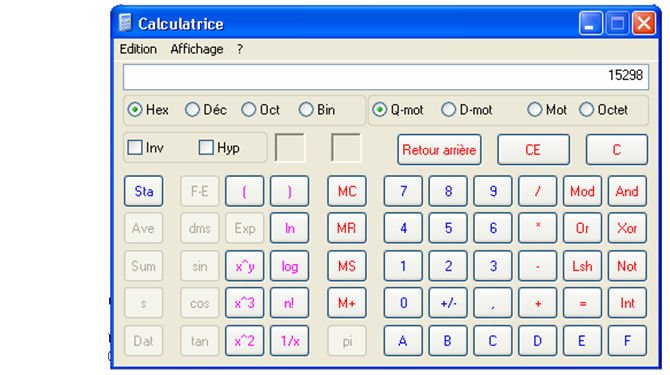Click the result display field showing 15298
670x375 pixels.
386,76
